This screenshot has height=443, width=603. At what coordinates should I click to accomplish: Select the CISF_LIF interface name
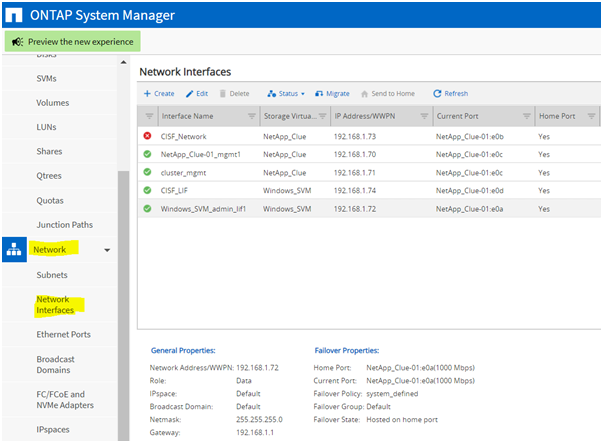pos(174,190)
